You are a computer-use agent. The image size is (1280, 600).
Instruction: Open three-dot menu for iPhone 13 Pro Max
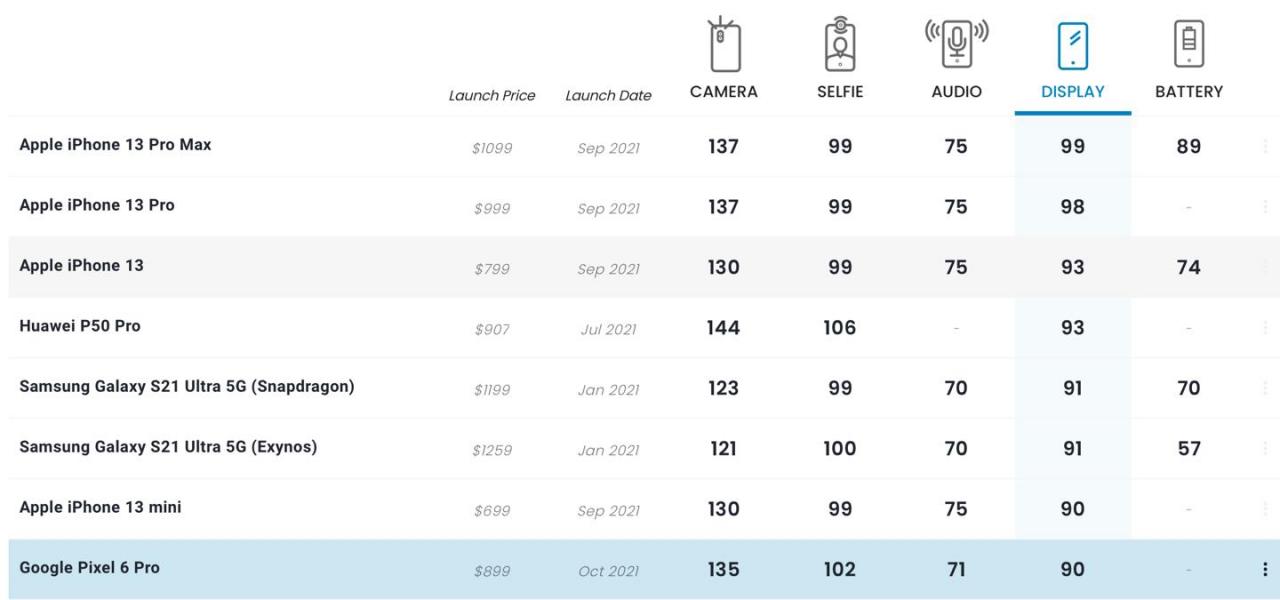1265,147
